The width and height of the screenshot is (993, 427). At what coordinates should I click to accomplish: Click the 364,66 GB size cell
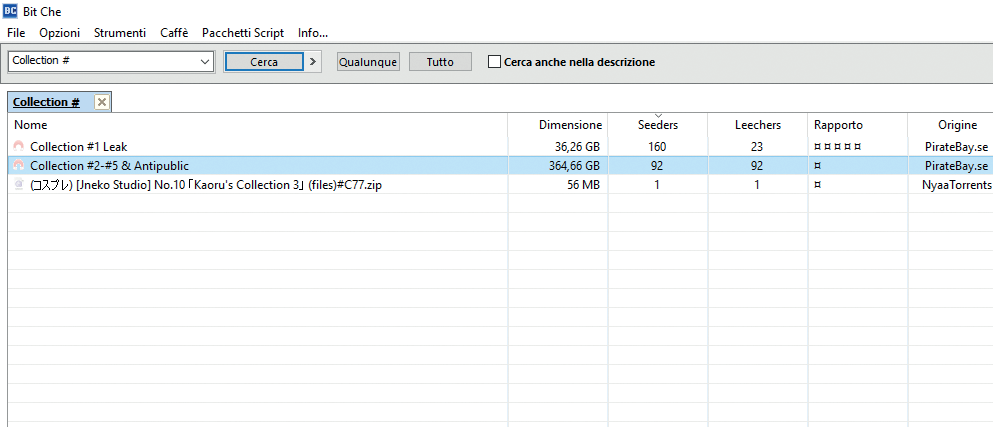click(x=574, y=166)
